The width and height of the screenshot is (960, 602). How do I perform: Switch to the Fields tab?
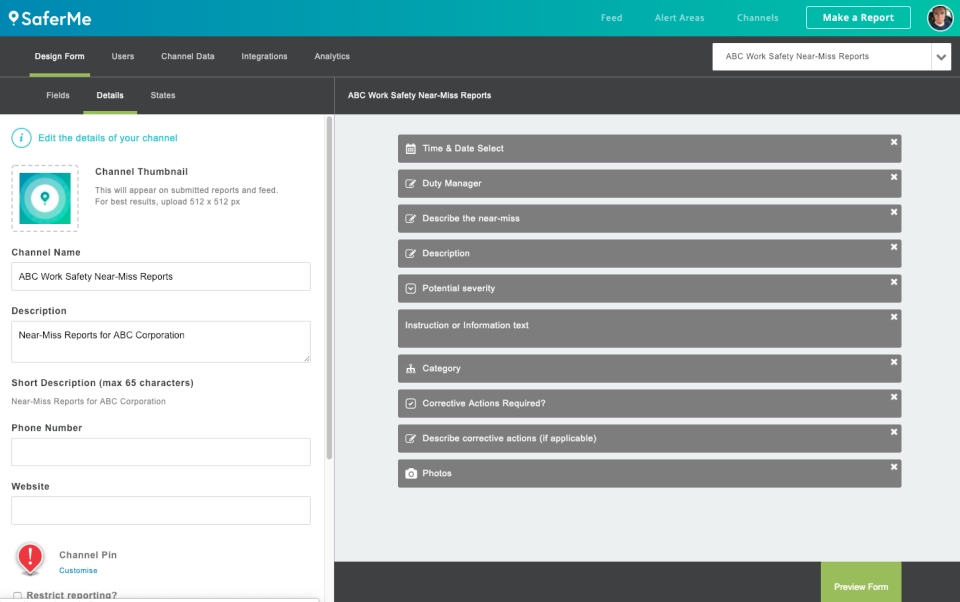(x=57, y=95)
